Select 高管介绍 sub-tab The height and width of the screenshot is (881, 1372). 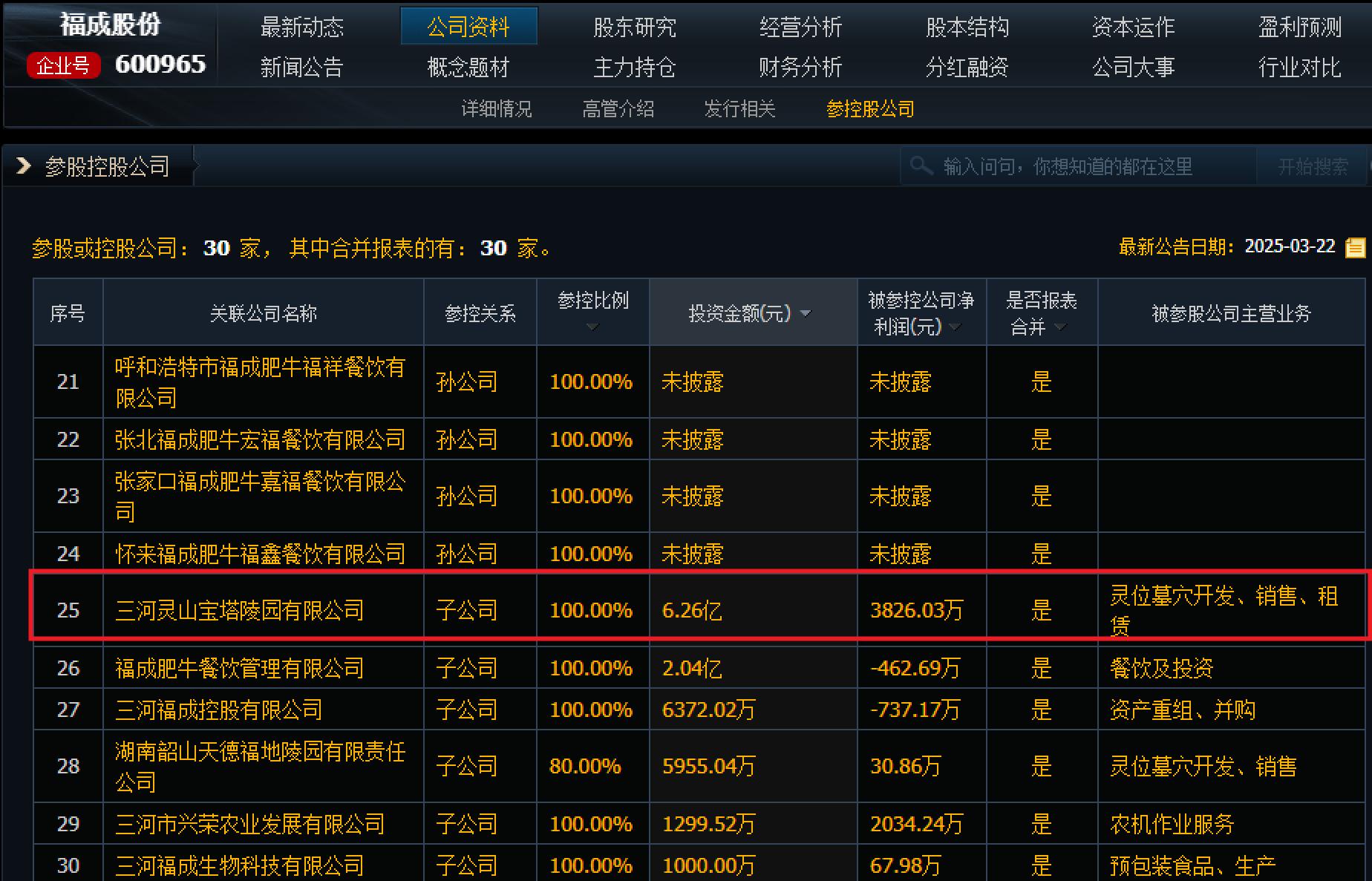618,109
